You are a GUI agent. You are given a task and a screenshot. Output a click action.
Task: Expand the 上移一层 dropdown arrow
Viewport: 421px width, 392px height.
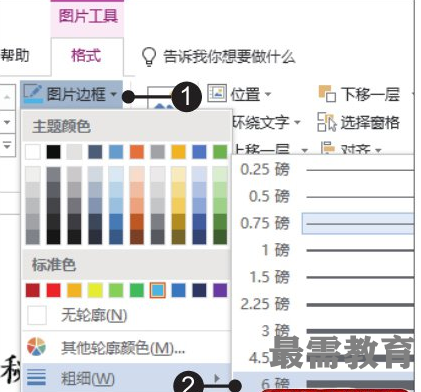(x=304, y=151)
